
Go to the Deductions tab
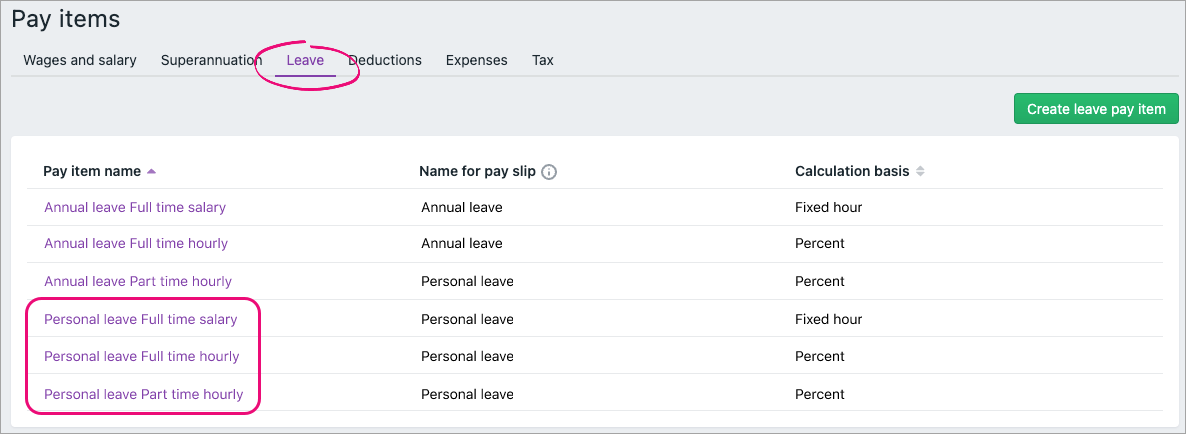385,60
